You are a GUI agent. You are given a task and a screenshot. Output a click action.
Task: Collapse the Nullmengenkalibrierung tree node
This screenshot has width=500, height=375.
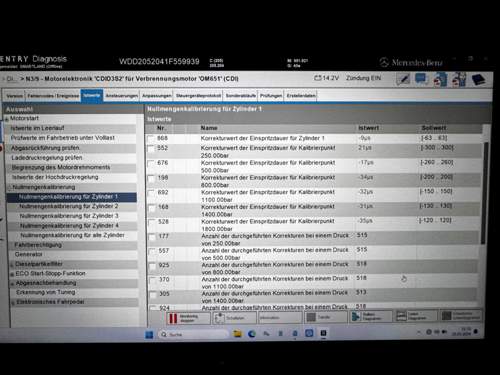point(10,188)
